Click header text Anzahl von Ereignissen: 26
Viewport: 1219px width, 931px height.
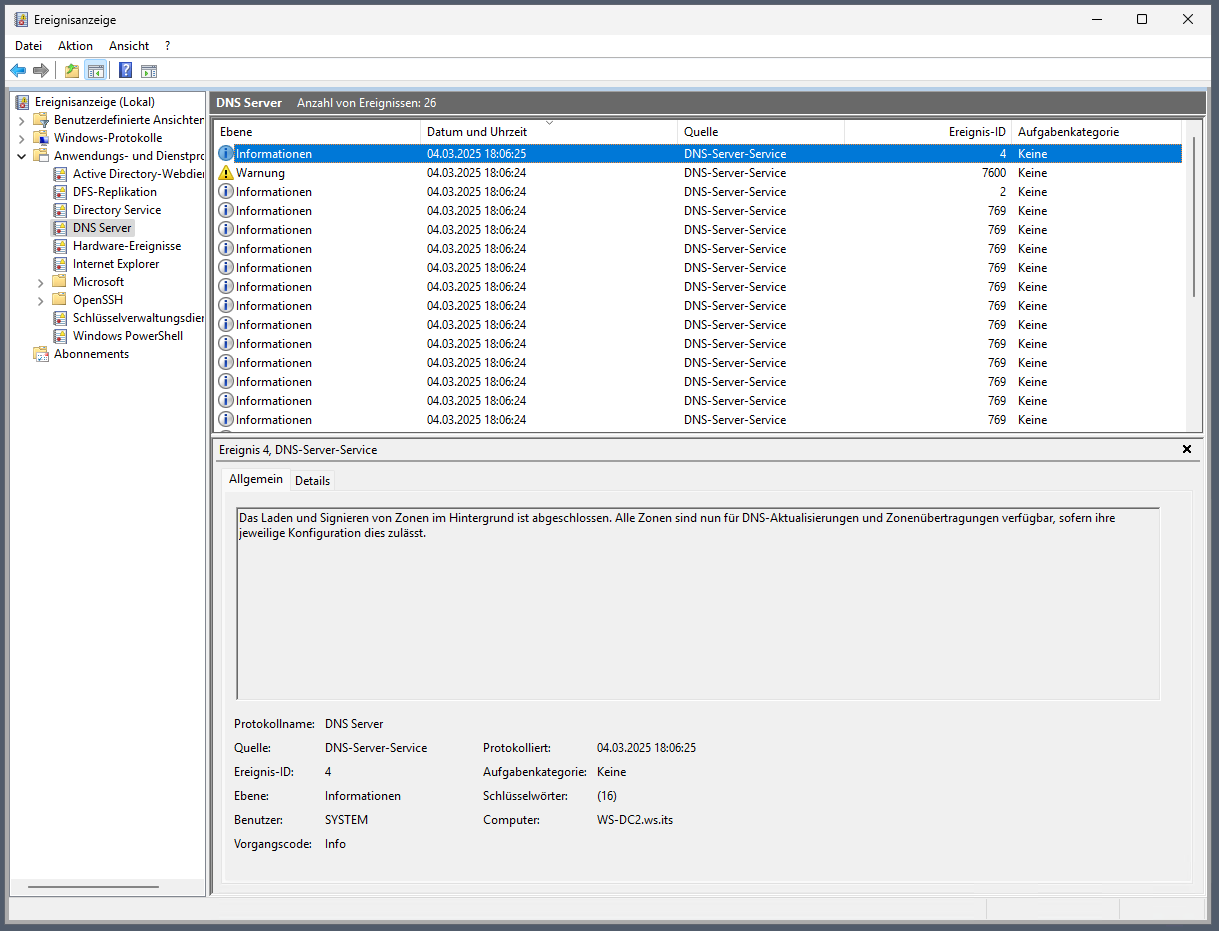click(366, 103)
